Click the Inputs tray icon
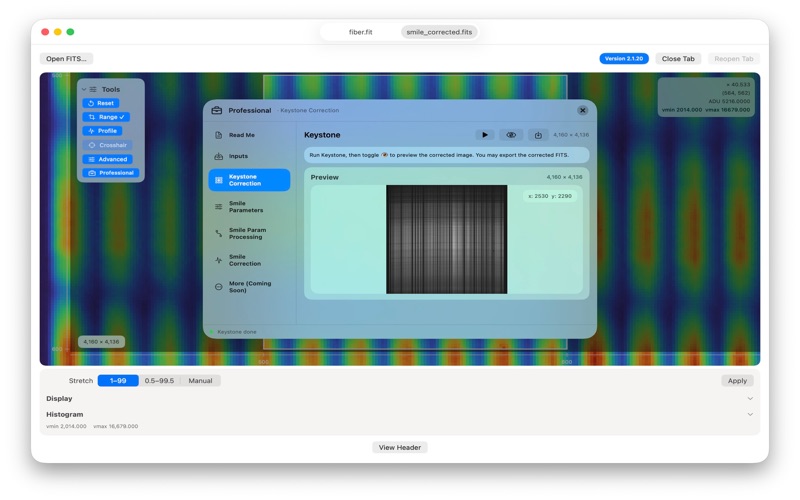The height and width of the screenshot is (500, 800). pyautogui.click(x=218, y=156)
